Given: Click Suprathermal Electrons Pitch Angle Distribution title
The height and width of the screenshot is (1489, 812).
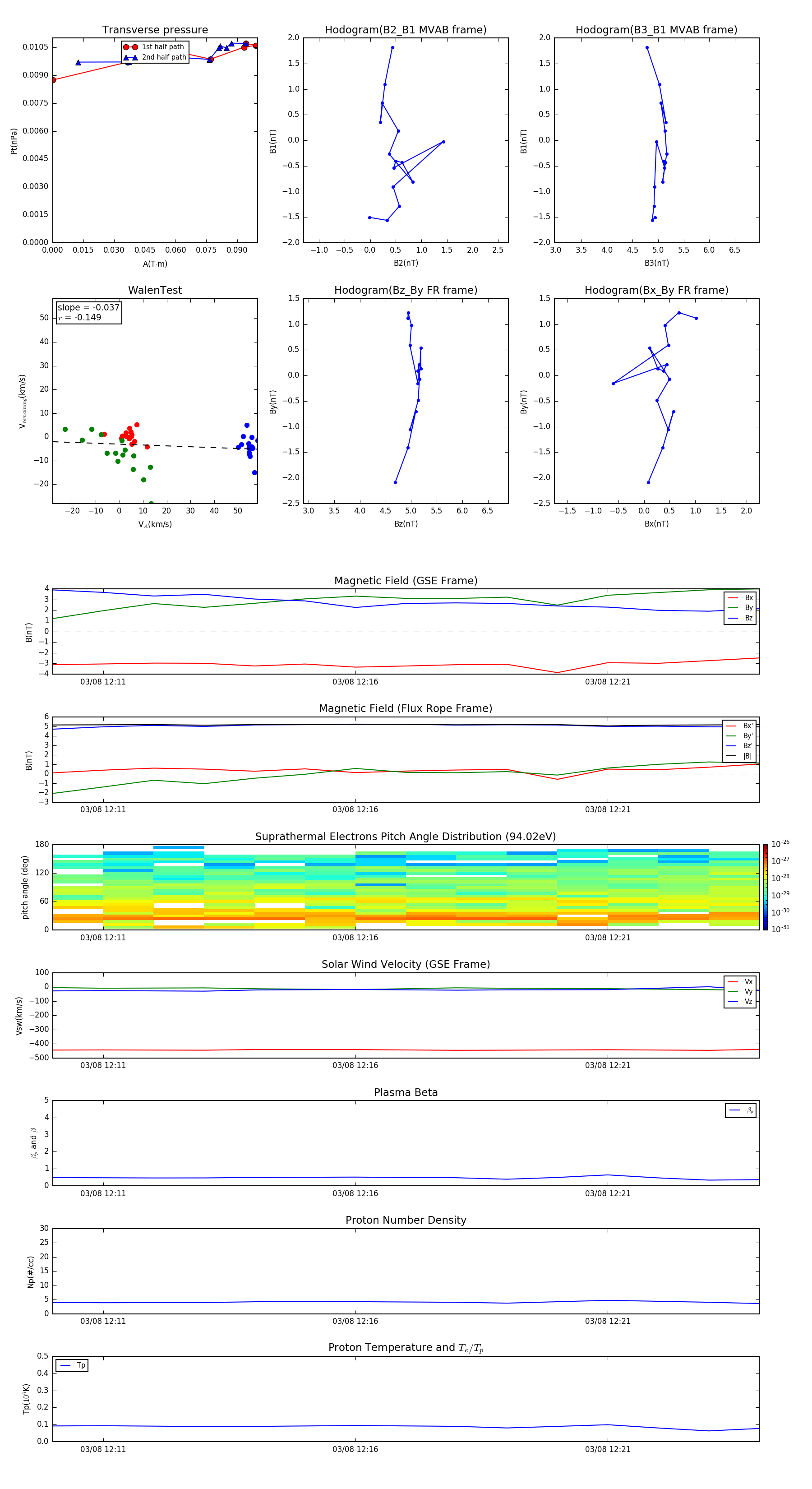Looking at the screenshot, I should (x=406, y=837).
